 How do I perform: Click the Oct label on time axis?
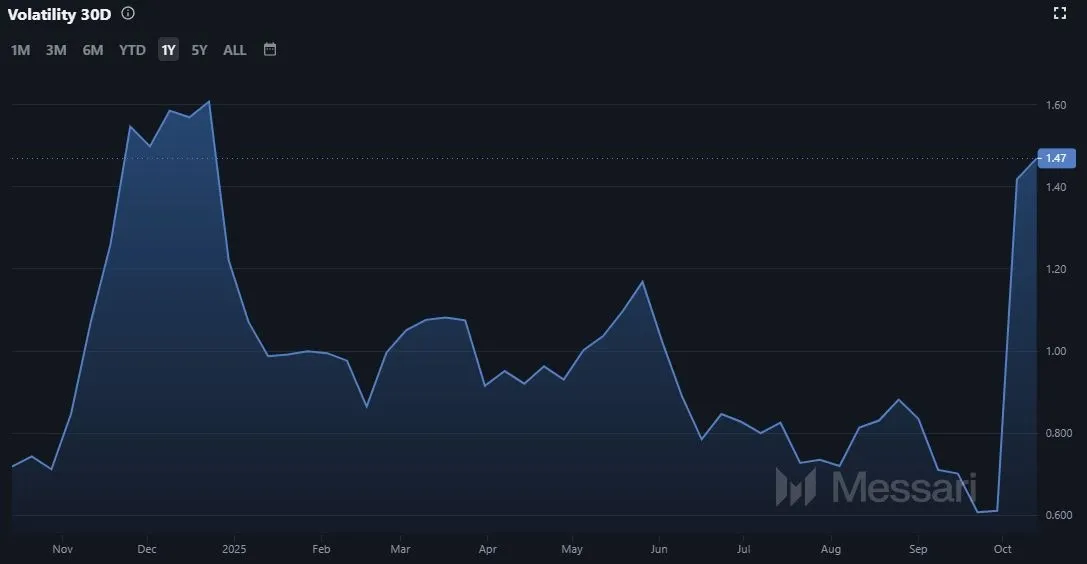coord(1003,549)
